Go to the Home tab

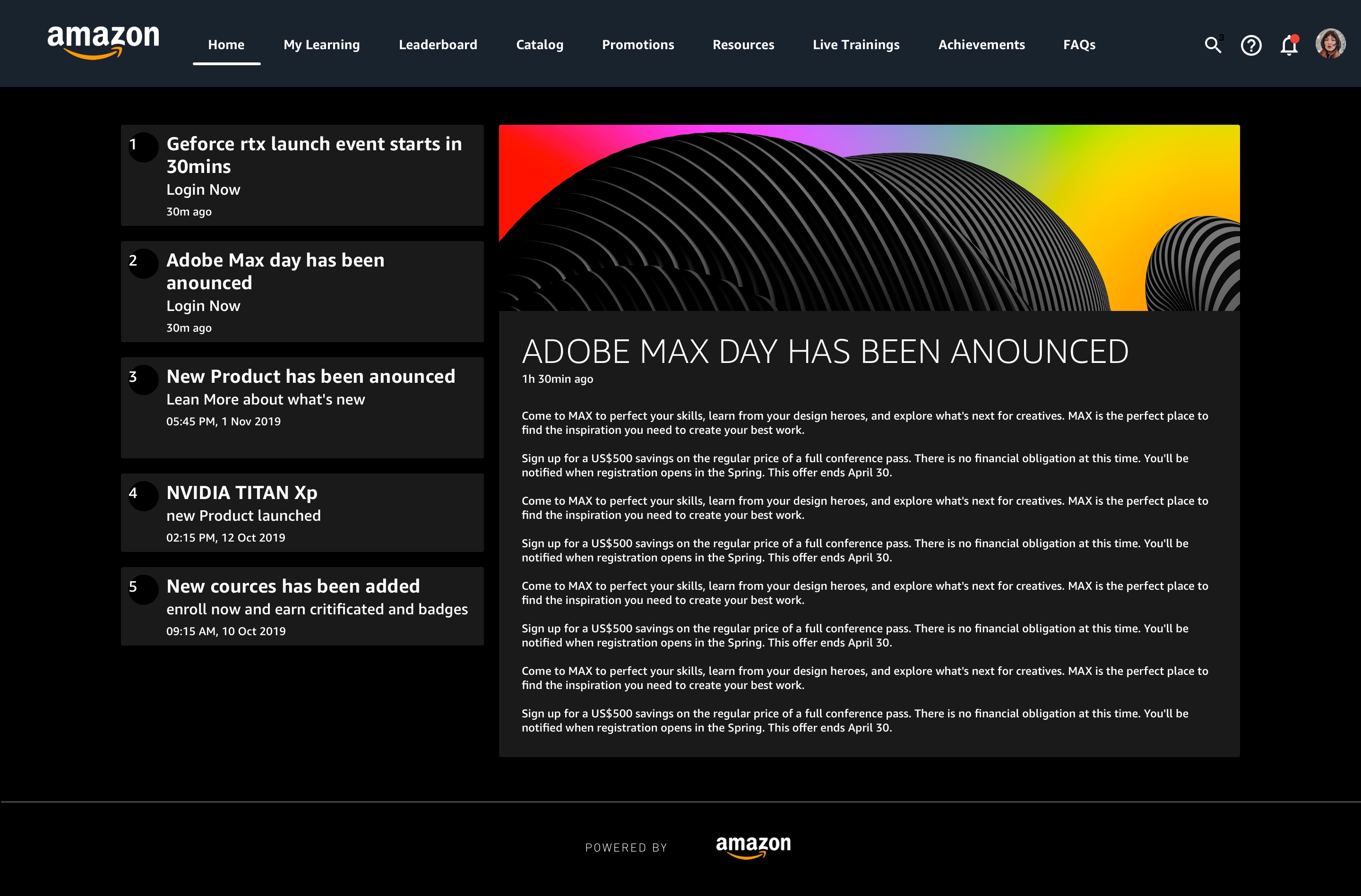tap(226, 44)
